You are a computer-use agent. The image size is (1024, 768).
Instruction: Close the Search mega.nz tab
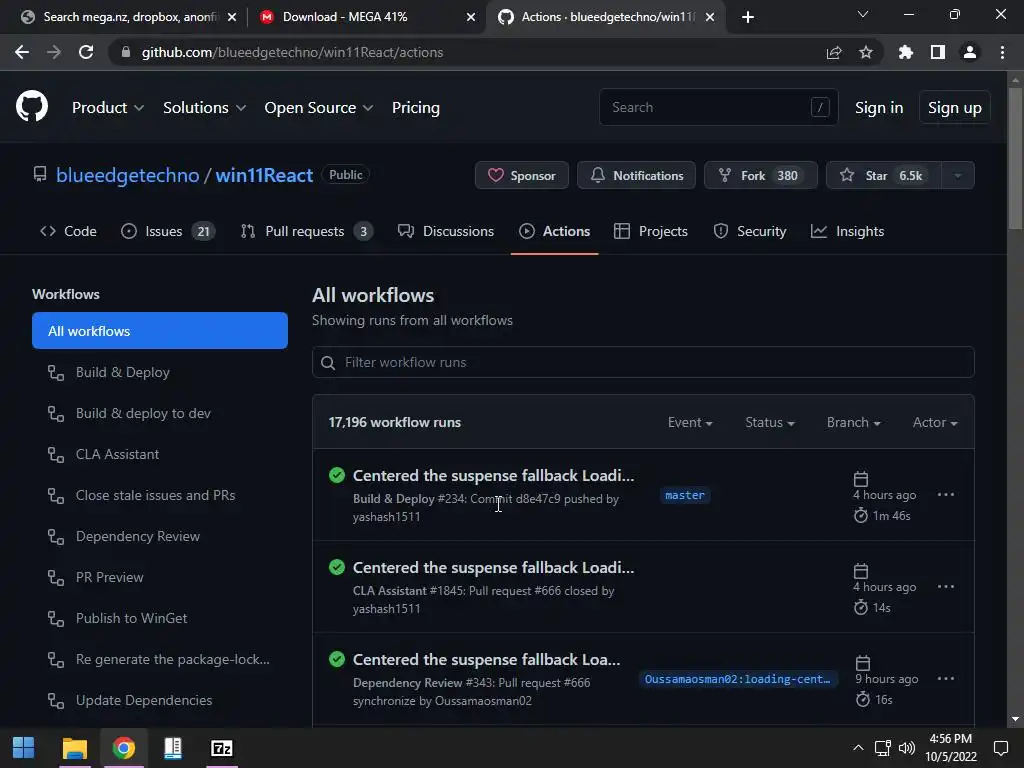[232, 17]
